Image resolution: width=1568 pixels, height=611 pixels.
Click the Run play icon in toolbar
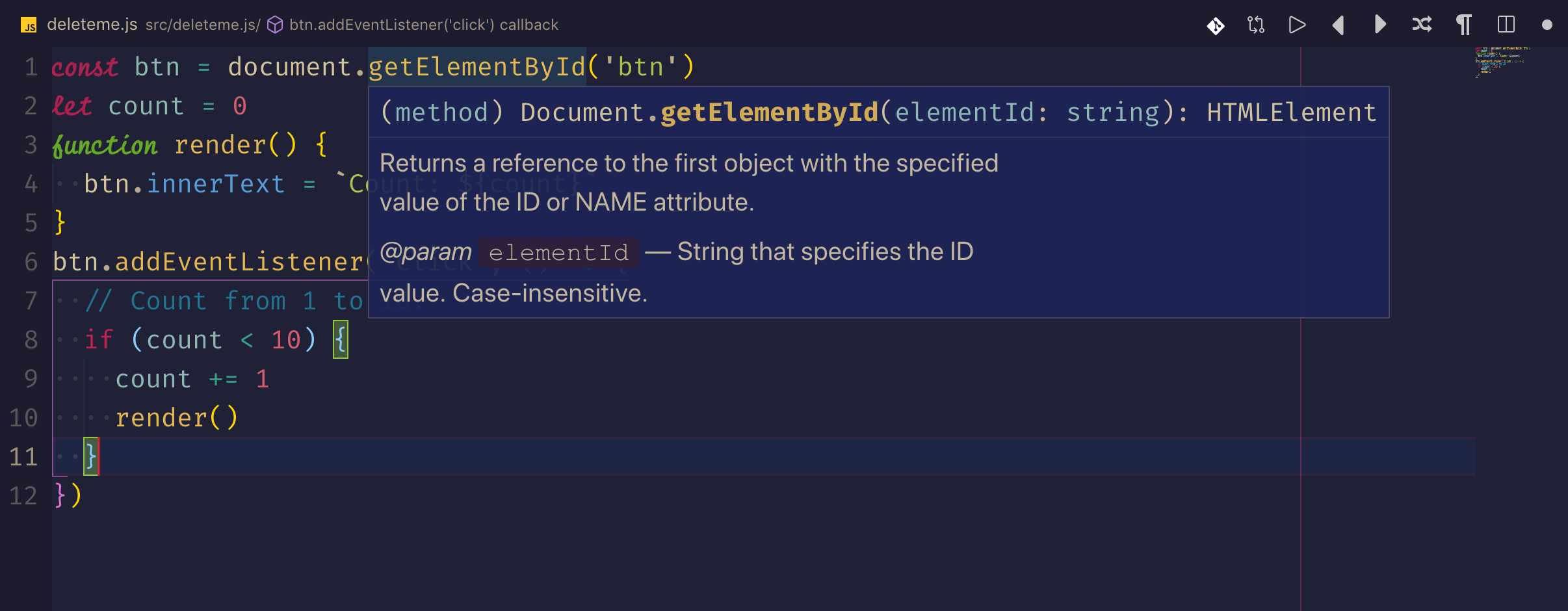(1297, 25)
